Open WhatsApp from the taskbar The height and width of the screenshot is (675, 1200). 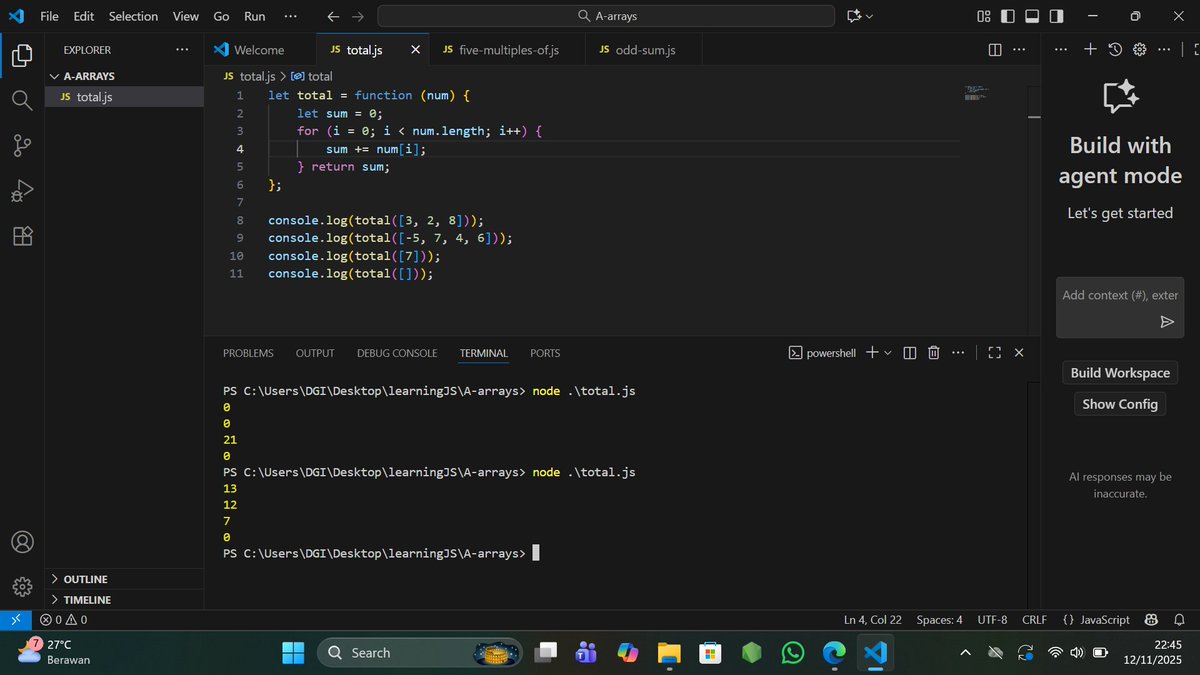(792, 652)
